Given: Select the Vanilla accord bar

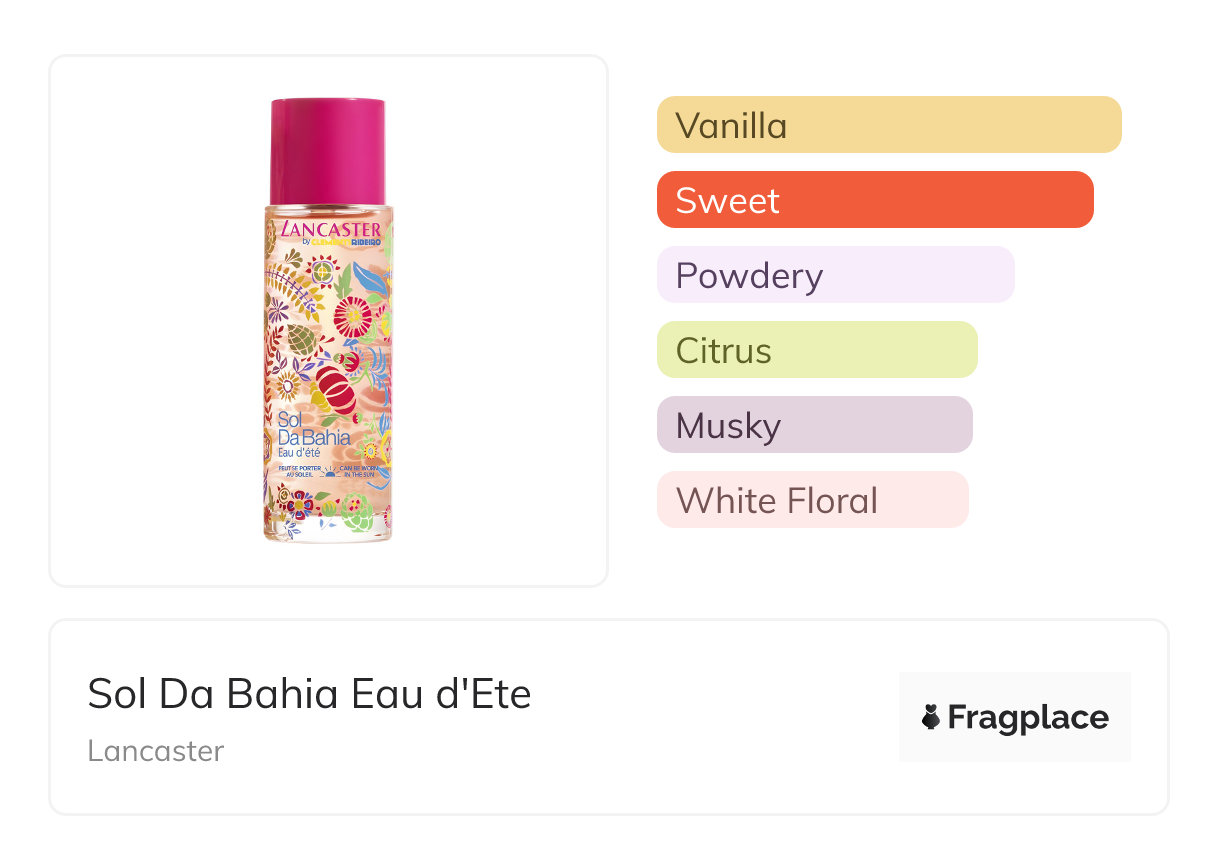Looking at the screenshot, I should pyautogui.click(x=888, y=125).
